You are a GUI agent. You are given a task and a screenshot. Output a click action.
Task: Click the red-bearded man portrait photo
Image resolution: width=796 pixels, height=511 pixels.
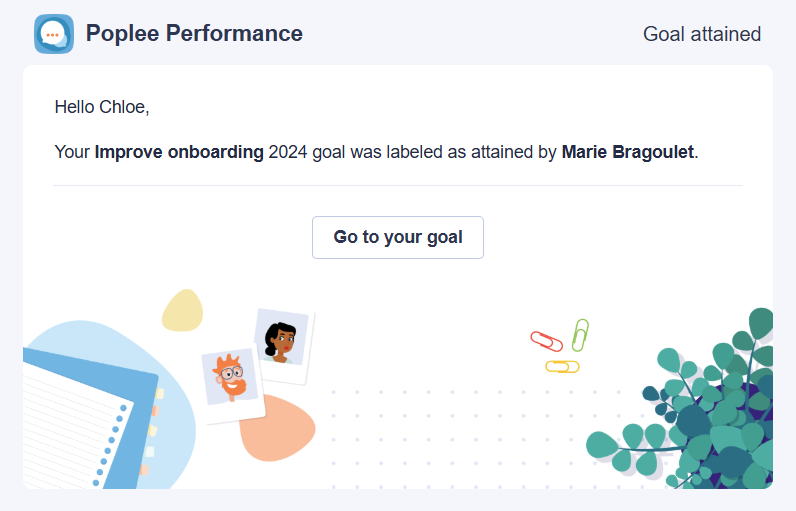coord(233,383)
